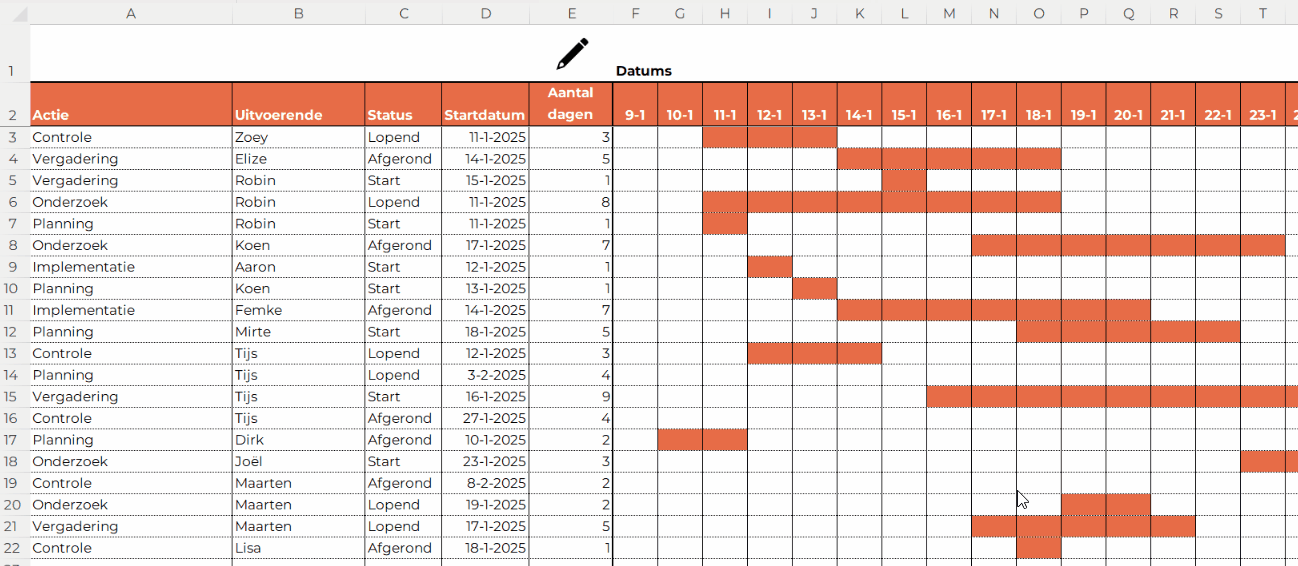This screenshot has width=1298, height=566.
Task: Click start date 3-2-2025
Action: coord(485,375)
